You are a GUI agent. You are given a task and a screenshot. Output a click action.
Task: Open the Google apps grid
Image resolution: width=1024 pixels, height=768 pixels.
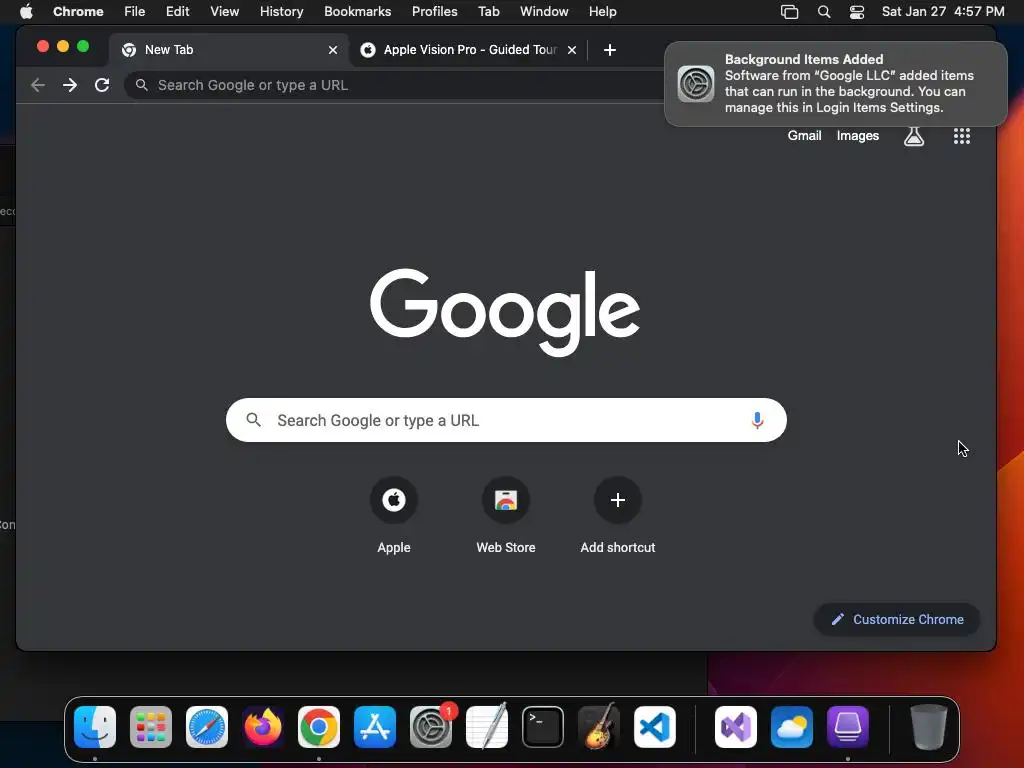pos(961,136)
